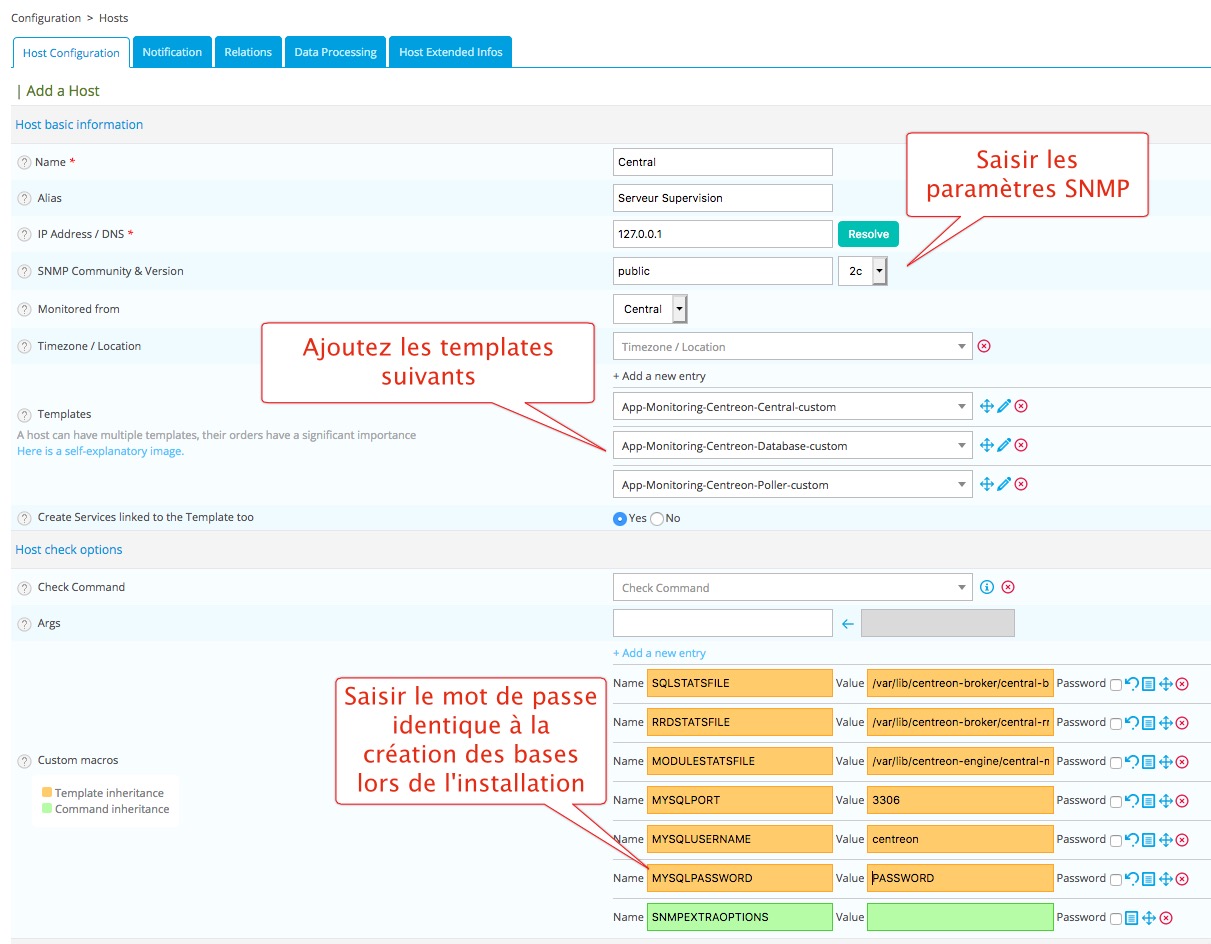
Task: Tick the Password checkbox for MYSQLPASSWORD macro
Action: pyautogui.click(x=1115, y=879)
